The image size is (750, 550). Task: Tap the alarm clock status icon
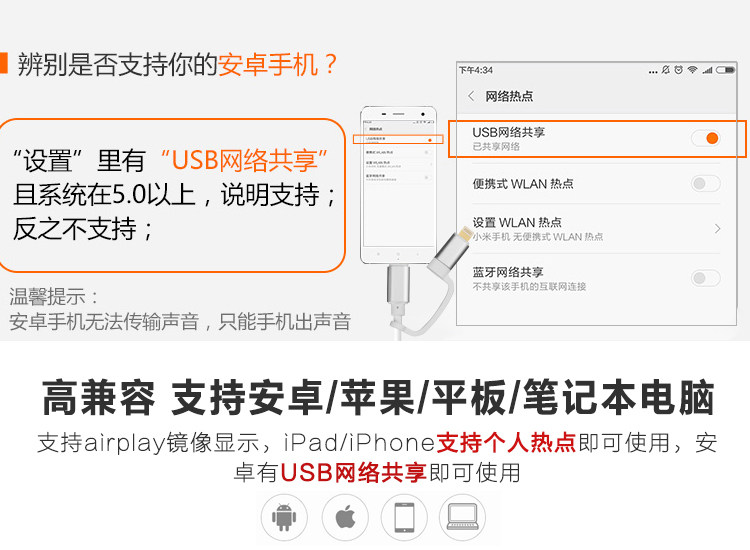[678, 70]
